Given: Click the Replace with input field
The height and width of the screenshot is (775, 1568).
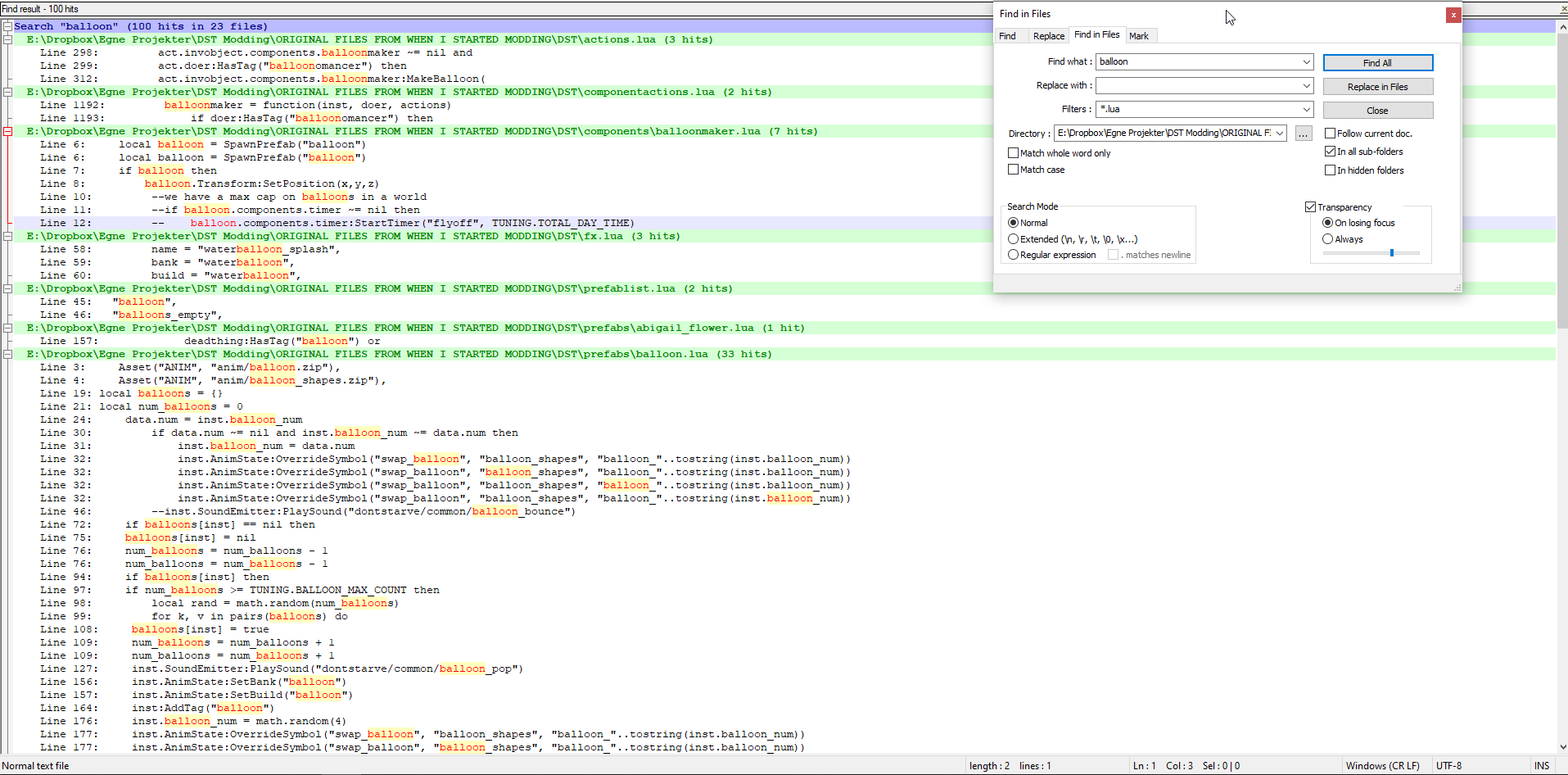Looking at the screenshot, I should tap(1197, 86).
